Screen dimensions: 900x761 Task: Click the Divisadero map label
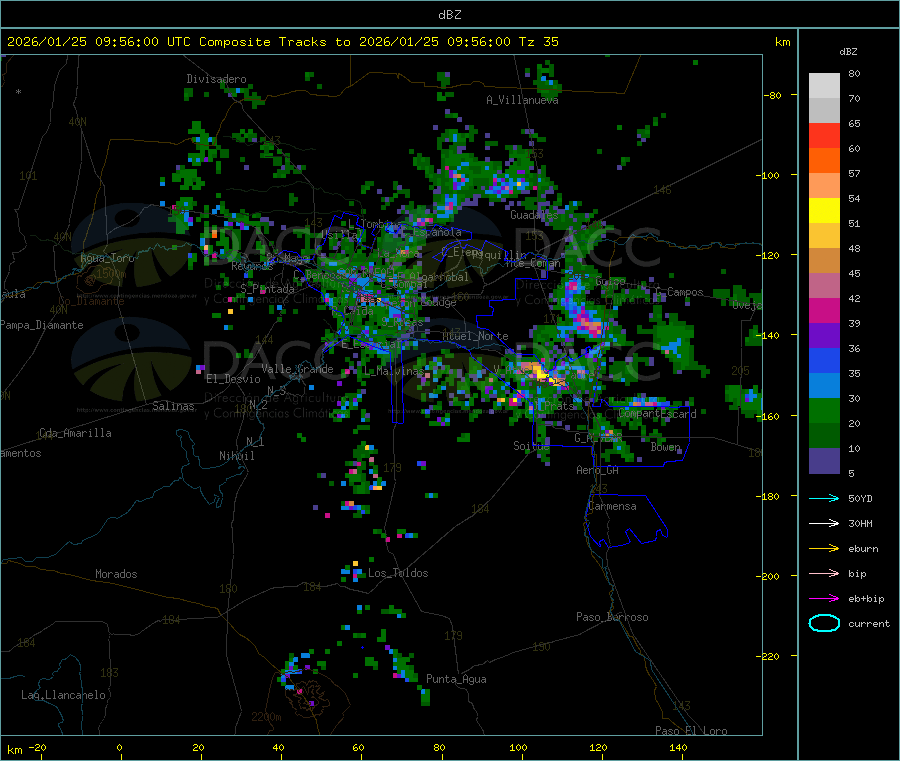click(x=216, y=79)
